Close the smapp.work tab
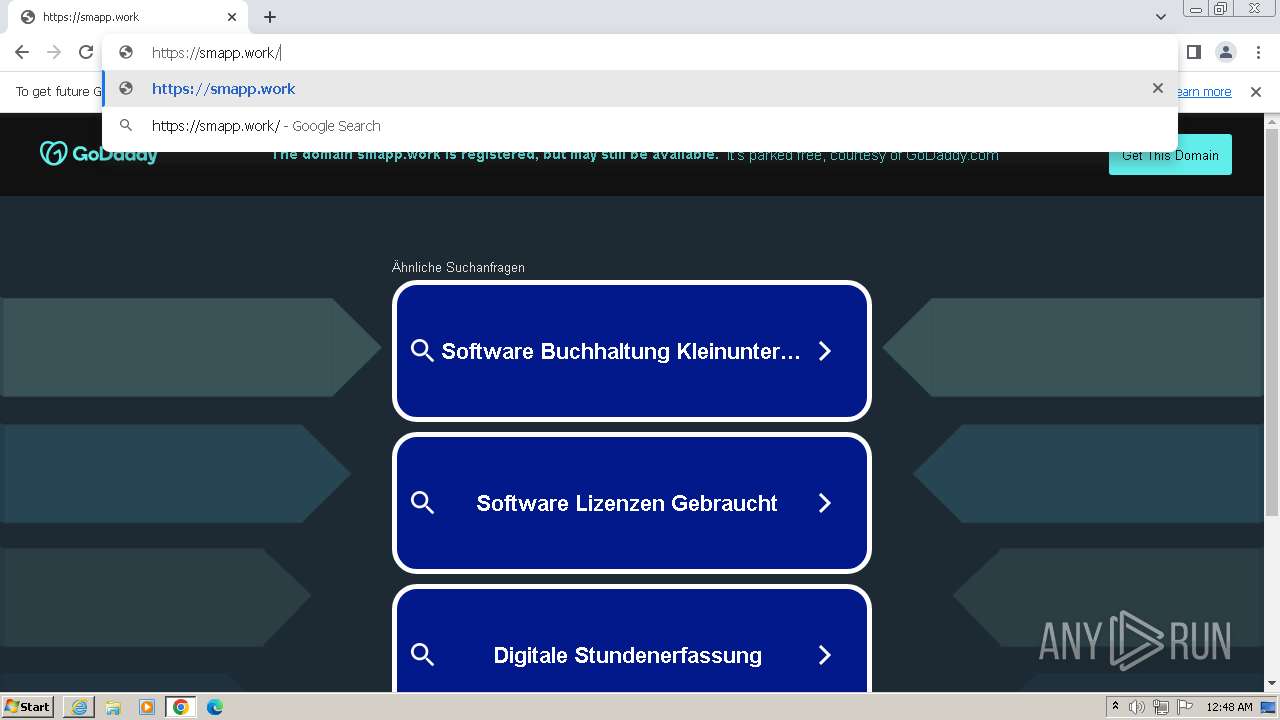Viewport: 1280px width, 720px height. [232, 17]
